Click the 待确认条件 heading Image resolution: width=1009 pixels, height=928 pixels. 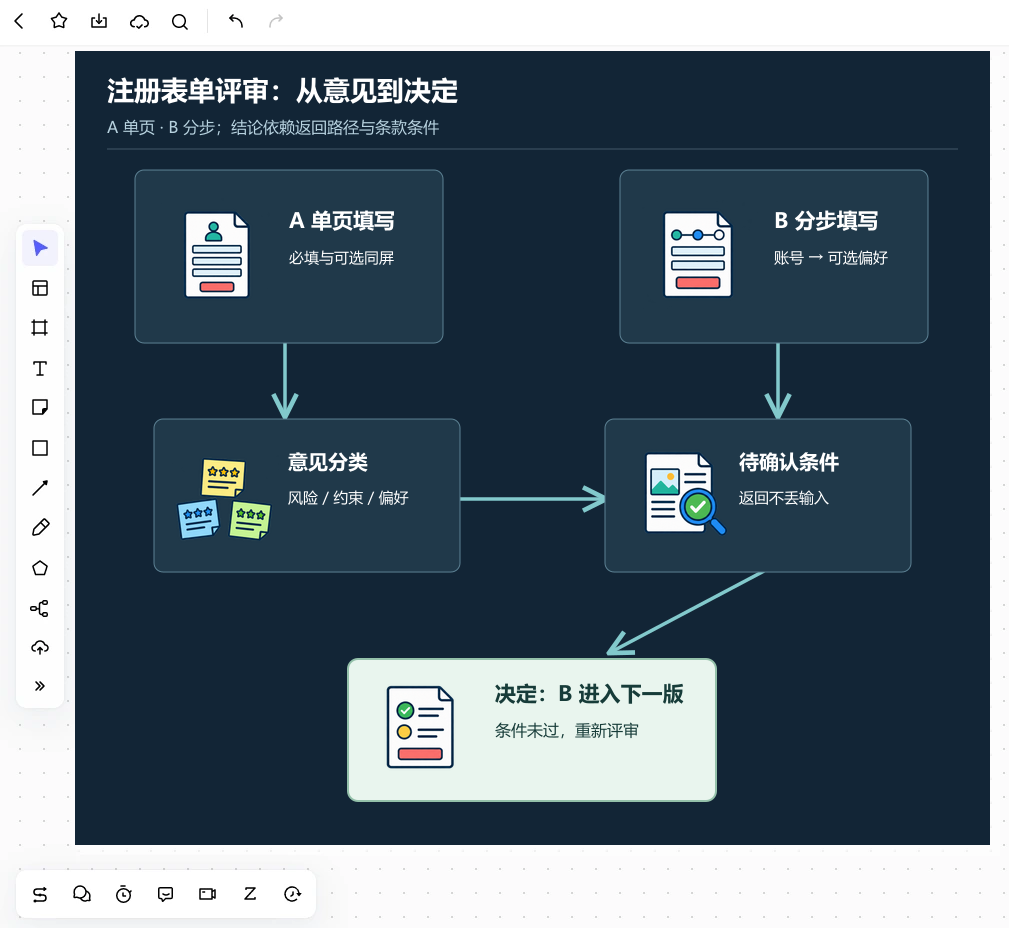tap(789, 462)
